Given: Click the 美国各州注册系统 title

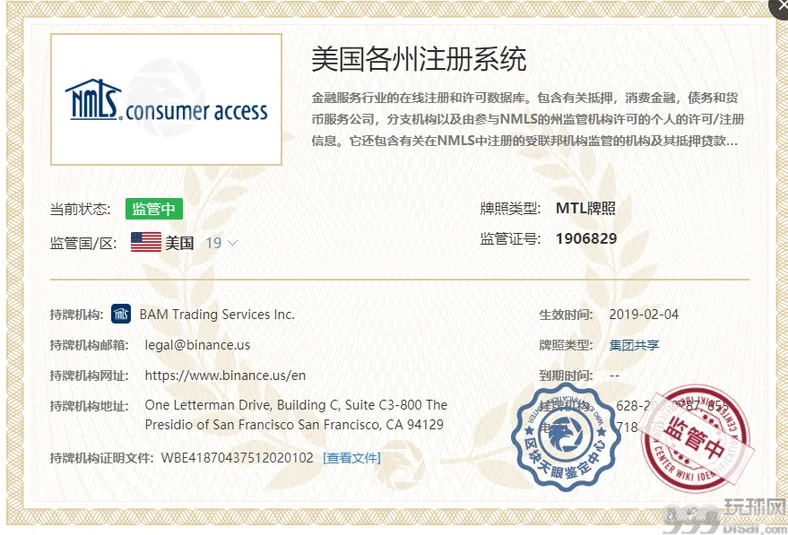Looking at the screenshot, I should click(x=419, y=59).
